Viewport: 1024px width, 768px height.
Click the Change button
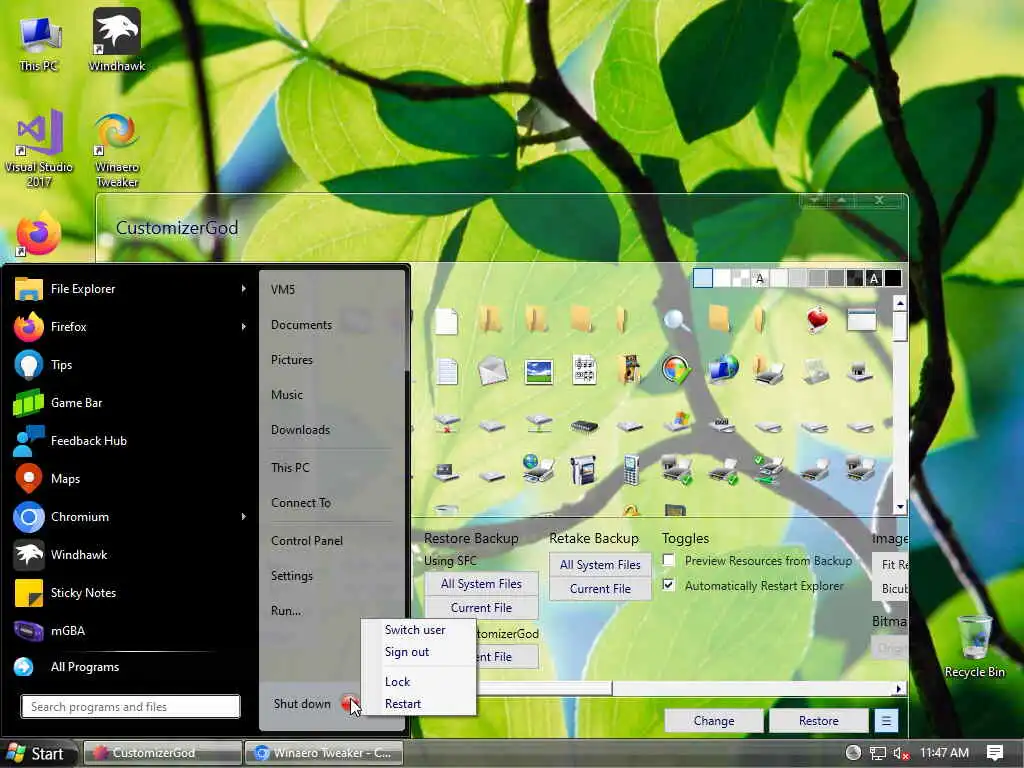[714, 721]
